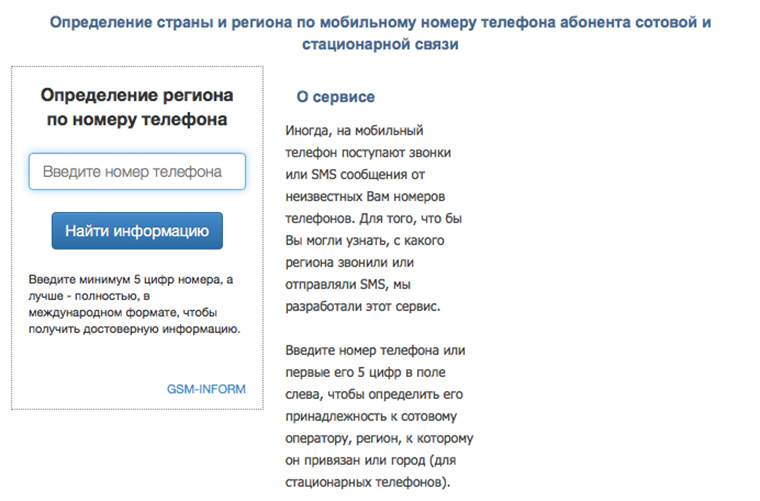This screenshot has width=760, height=501.
Task: Click the hint line 'получить достоверную информацию.'
Action: tap(135, 329)
